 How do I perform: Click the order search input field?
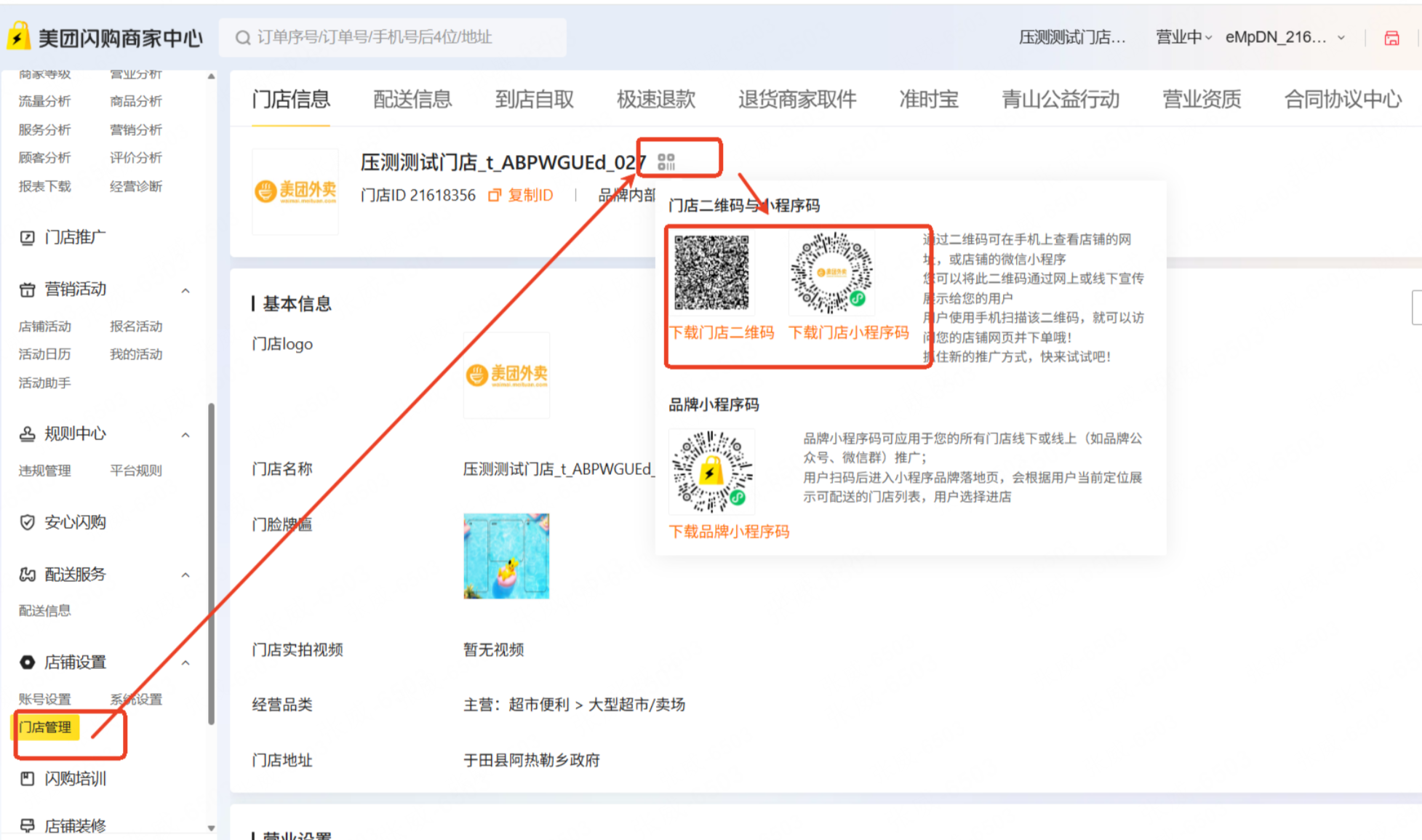pyautogui.click(x=393, y=38)
